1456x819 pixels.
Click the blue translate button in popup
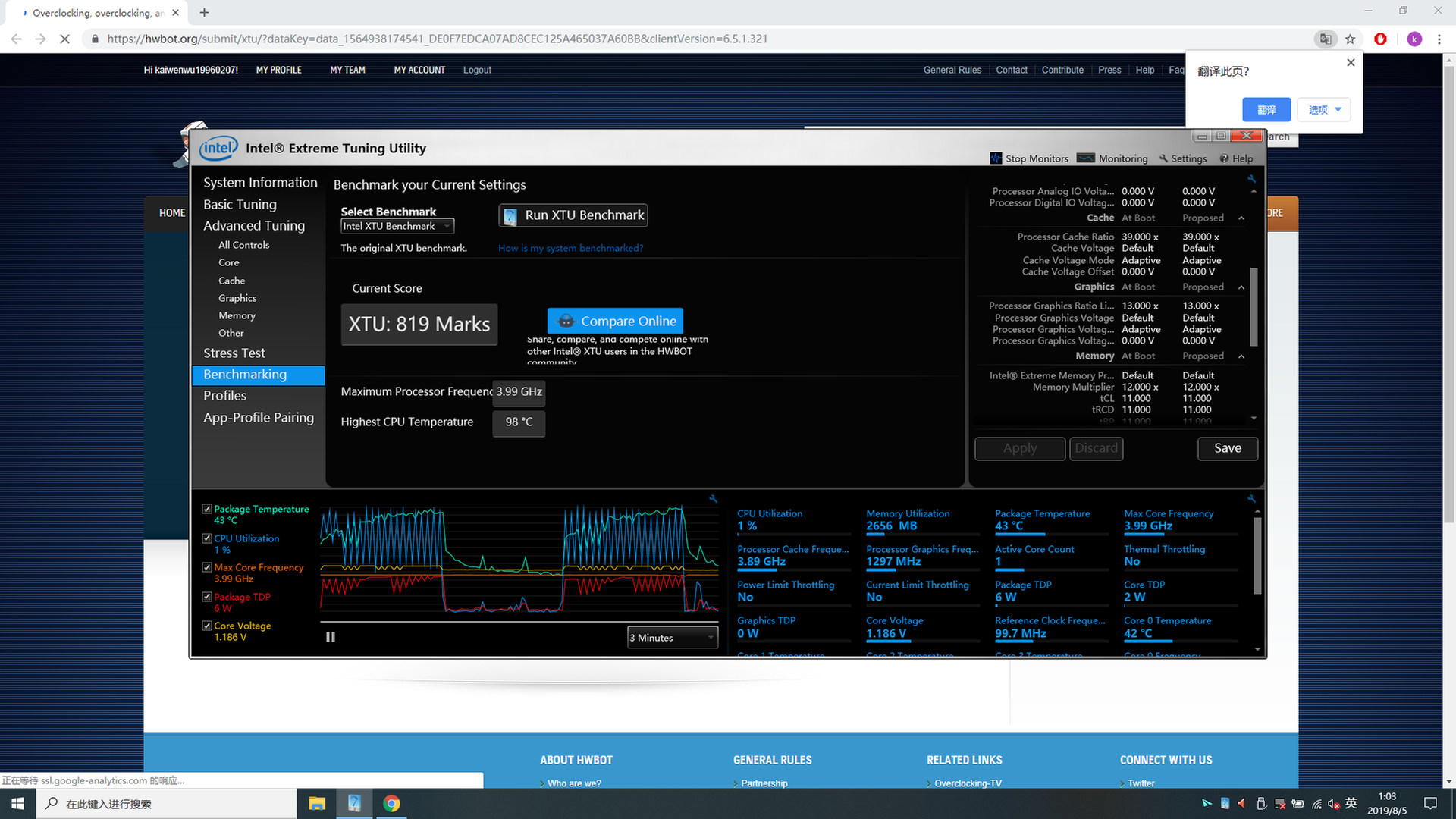(x=1266, y=110)
